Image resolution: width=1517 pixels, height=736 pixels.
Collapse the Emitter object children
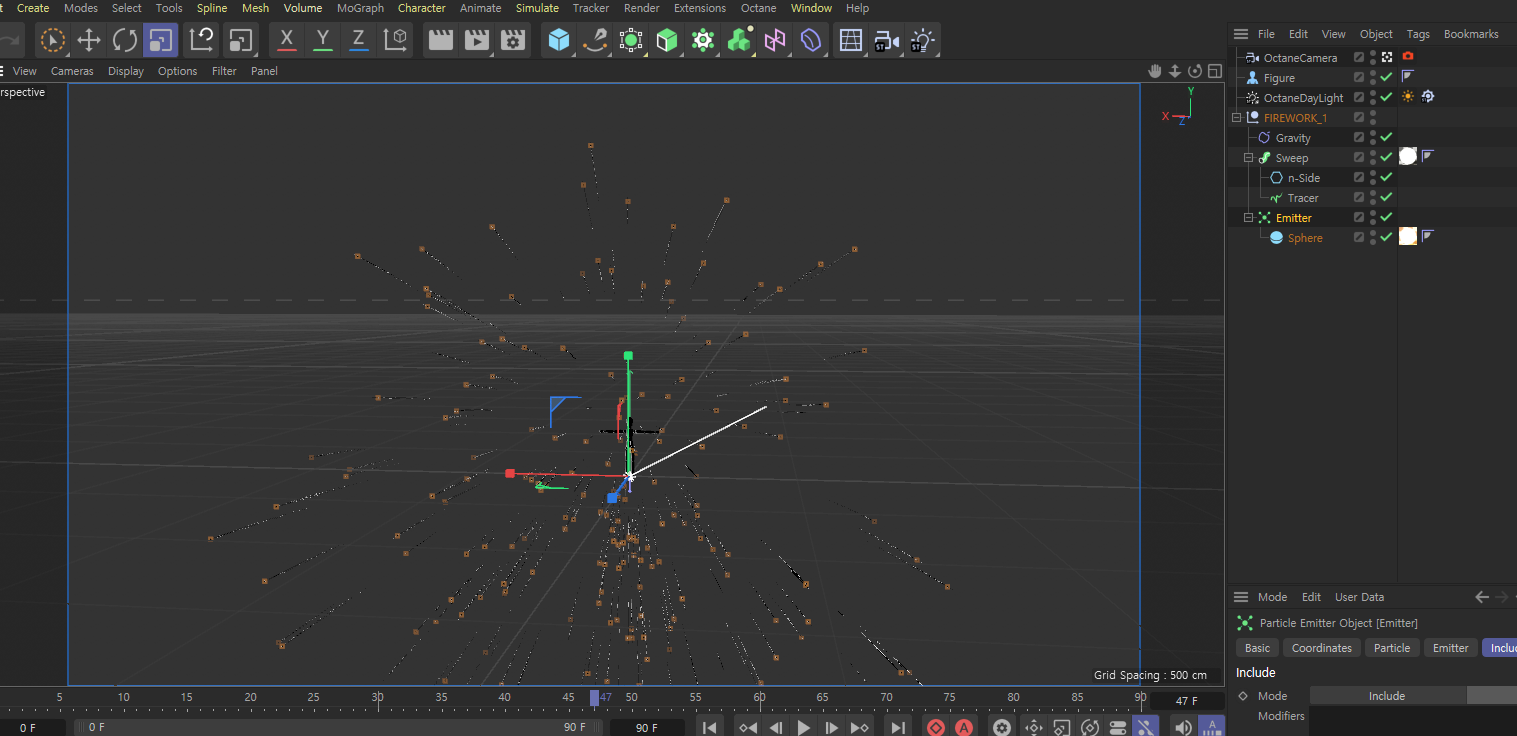[1249, 218]
